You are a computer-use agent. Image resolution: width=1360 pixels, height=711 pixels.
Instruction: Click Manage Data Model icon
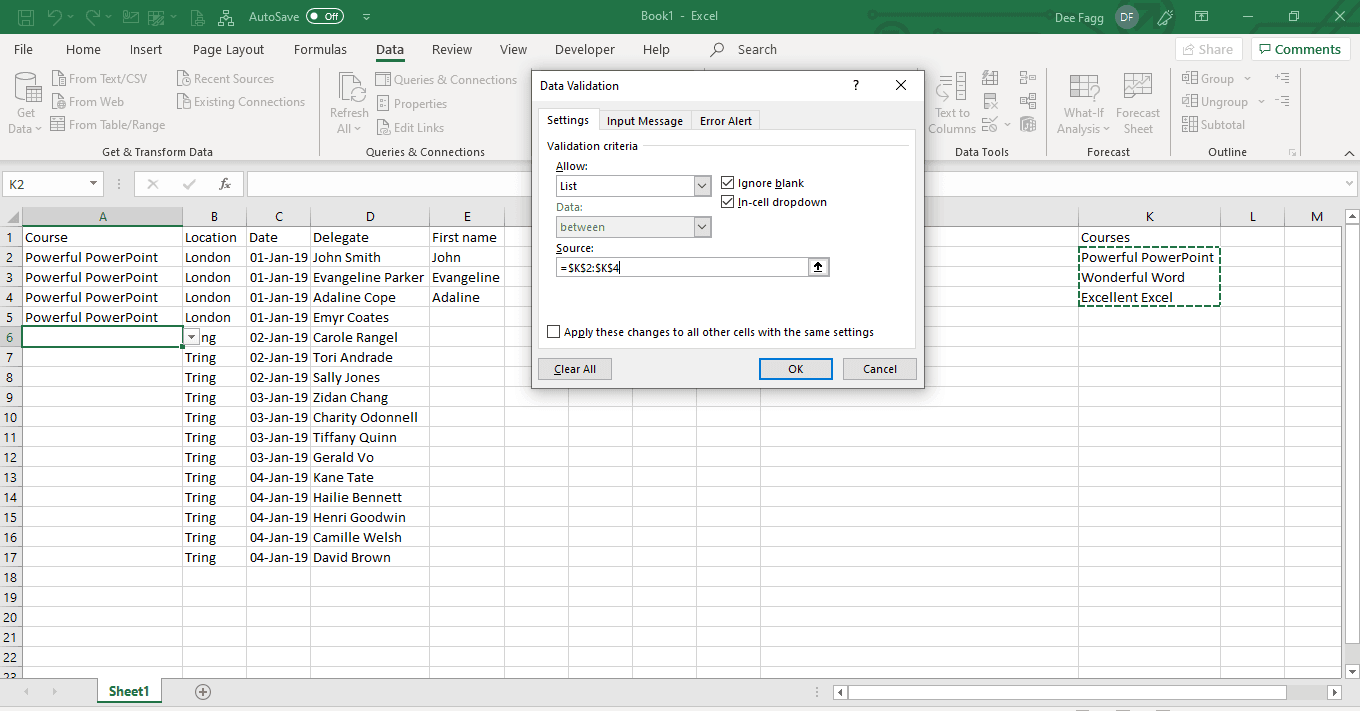point(1027,125)
